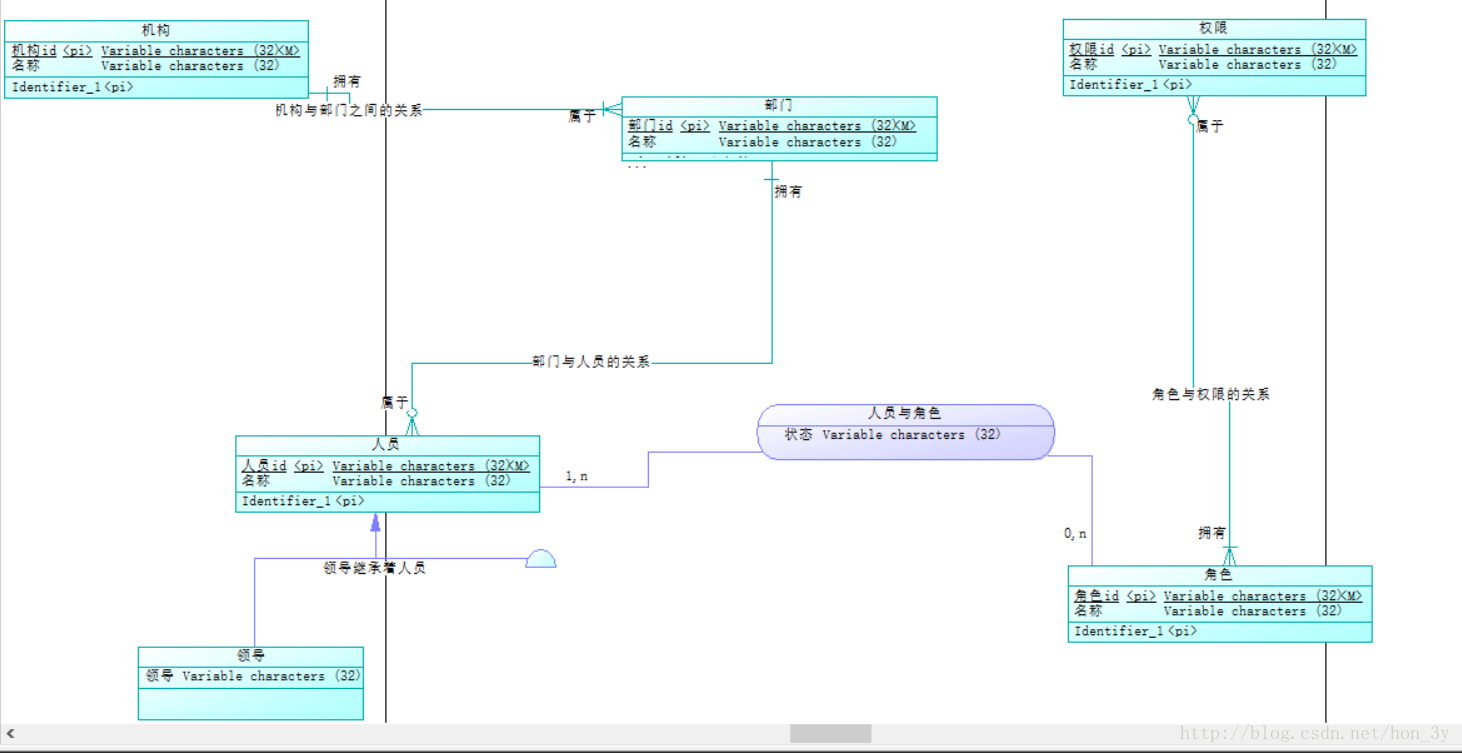Image resolution: width=1462 pixels, height=753 pixels.
Task: Select the 属于 role label above 人员 entity
Action: pyautogui.click(x=395, y=403)
